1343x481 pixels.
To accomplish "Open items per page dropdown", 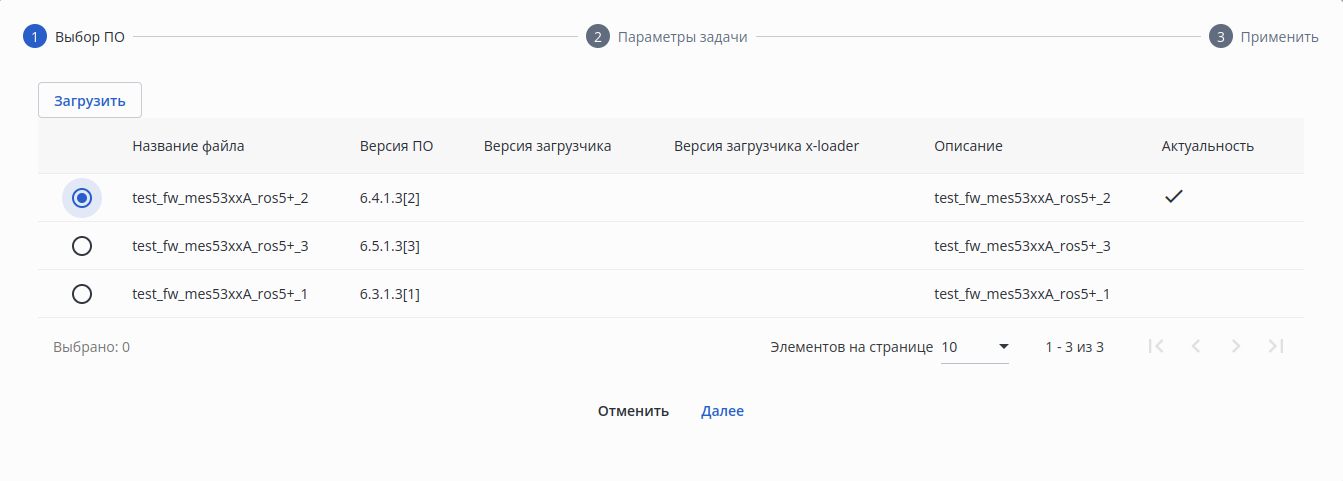I will tap(975, 347).
